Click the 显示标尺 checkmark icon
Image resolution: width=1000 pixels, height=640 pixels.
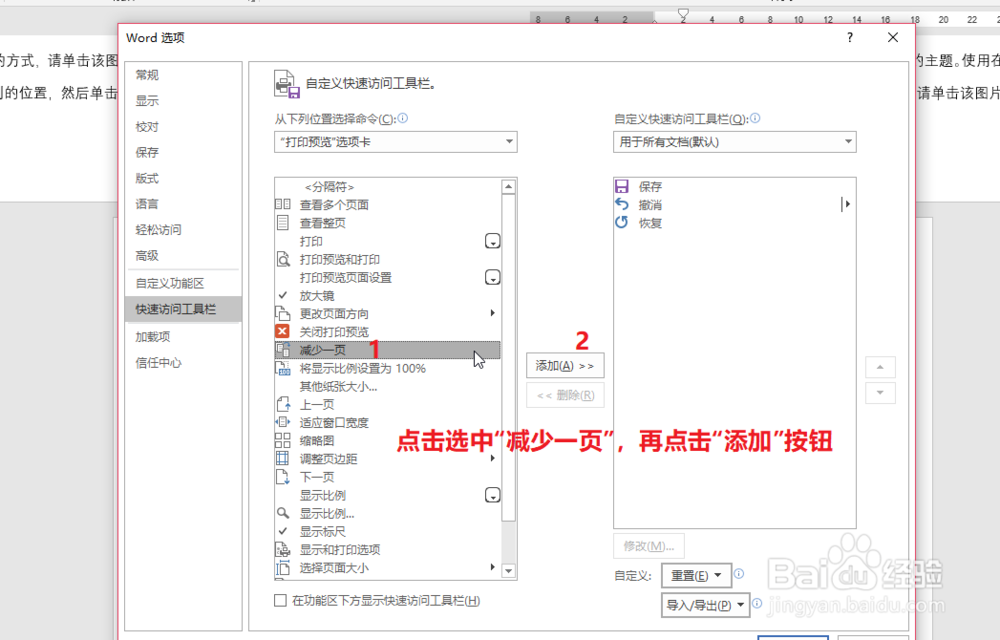[x=283, y=531]
